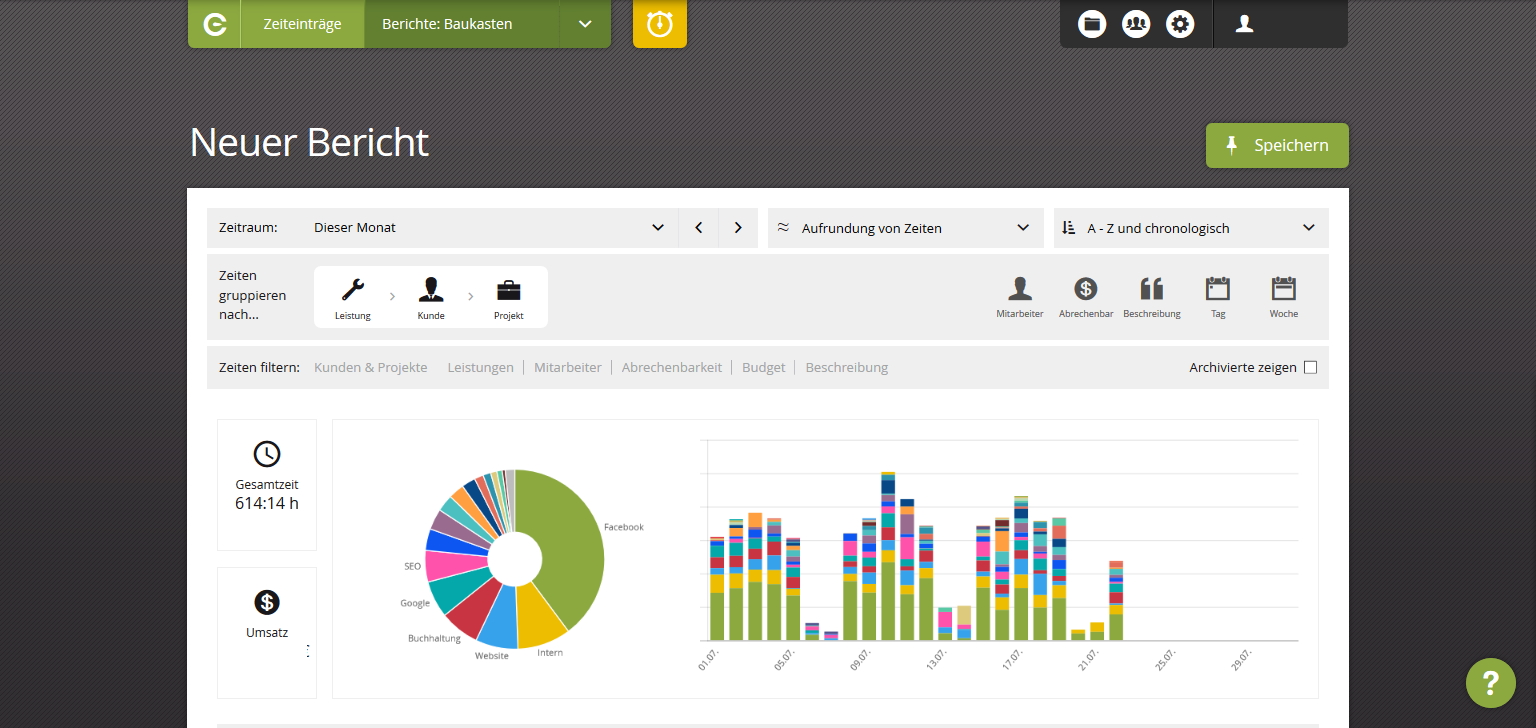
Task: Click the blue Website pie slice
Action: 500,618
